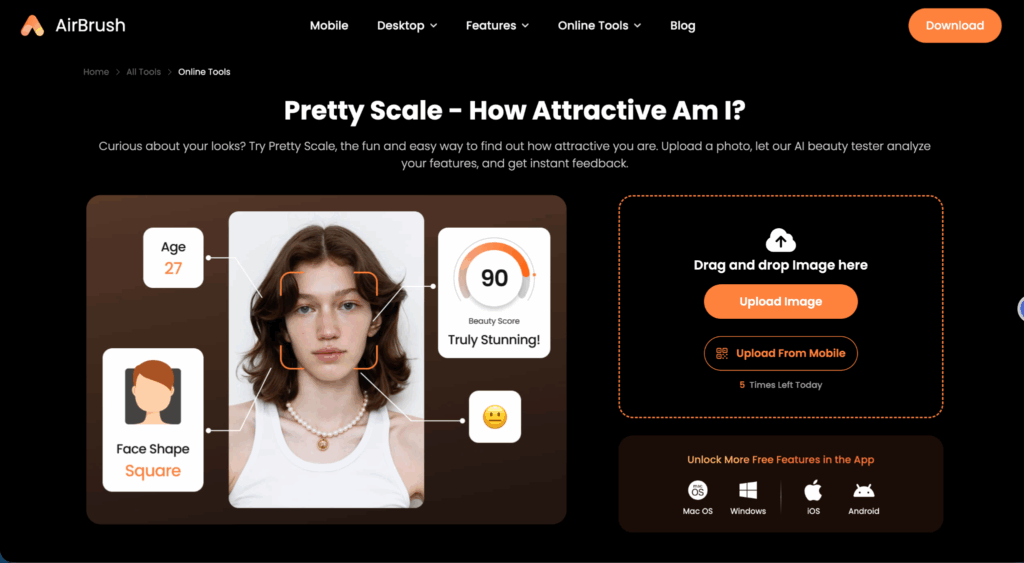Click the QR code icon on Upload From Mobile

(722, 353)
